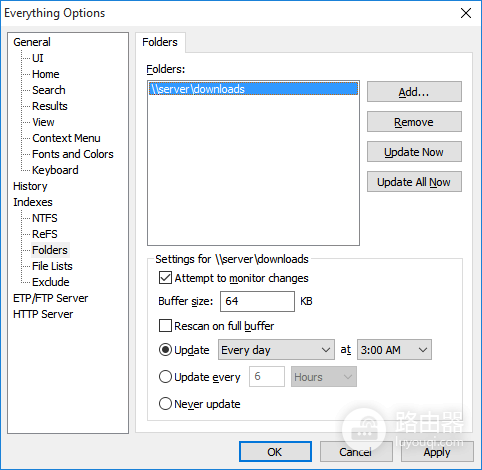The width and height of the screenshot is (482, 470).
Task: Open the Hours unit dropdown
Action: pos(324,377)
